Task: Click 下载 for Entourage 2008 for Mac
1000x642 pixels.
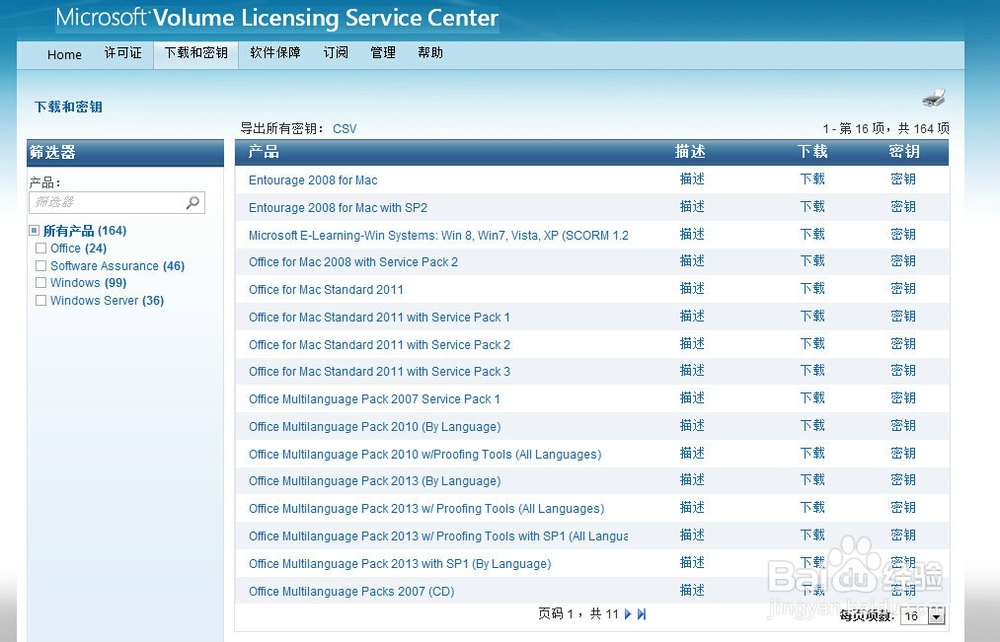Action: point(812,179)
